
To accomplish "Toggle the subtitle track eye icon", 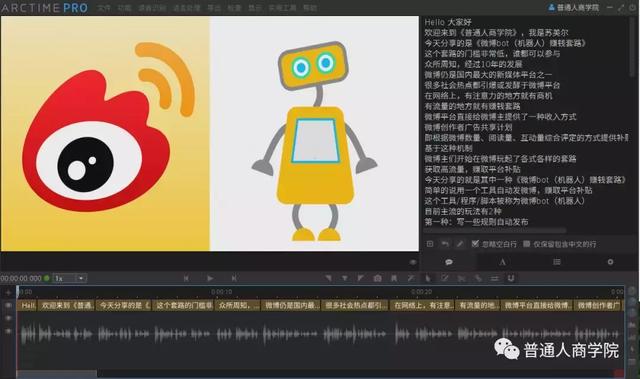I will 8,305.
